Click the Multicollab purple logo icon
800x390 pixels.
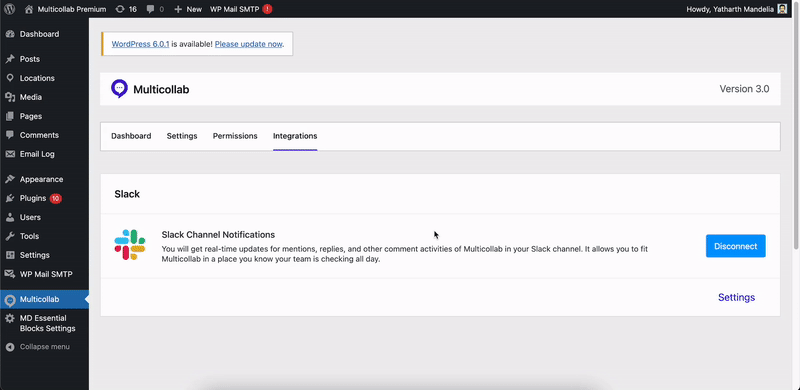tap(119, 88)
